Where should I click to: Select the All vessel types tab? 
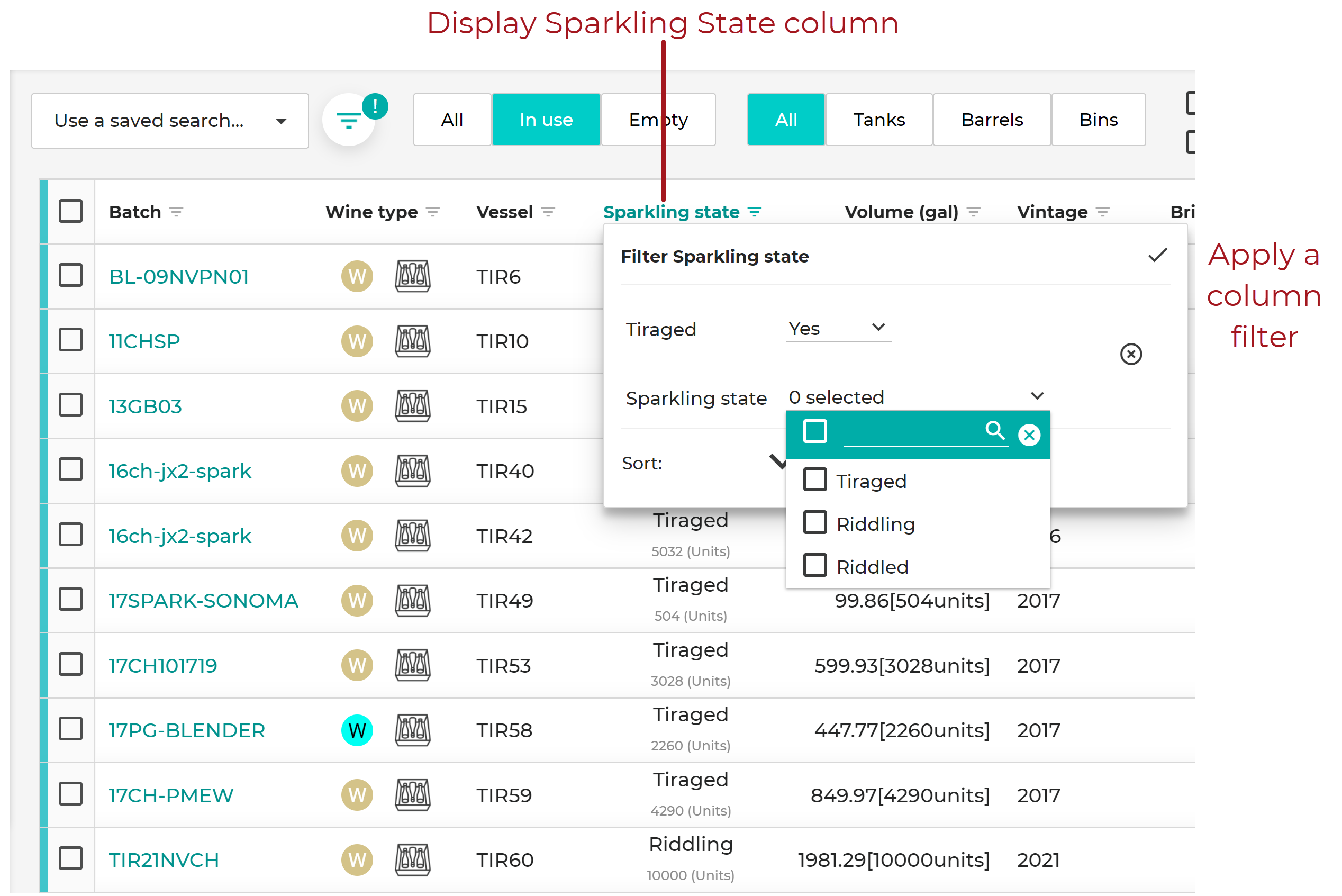point(786,120)
